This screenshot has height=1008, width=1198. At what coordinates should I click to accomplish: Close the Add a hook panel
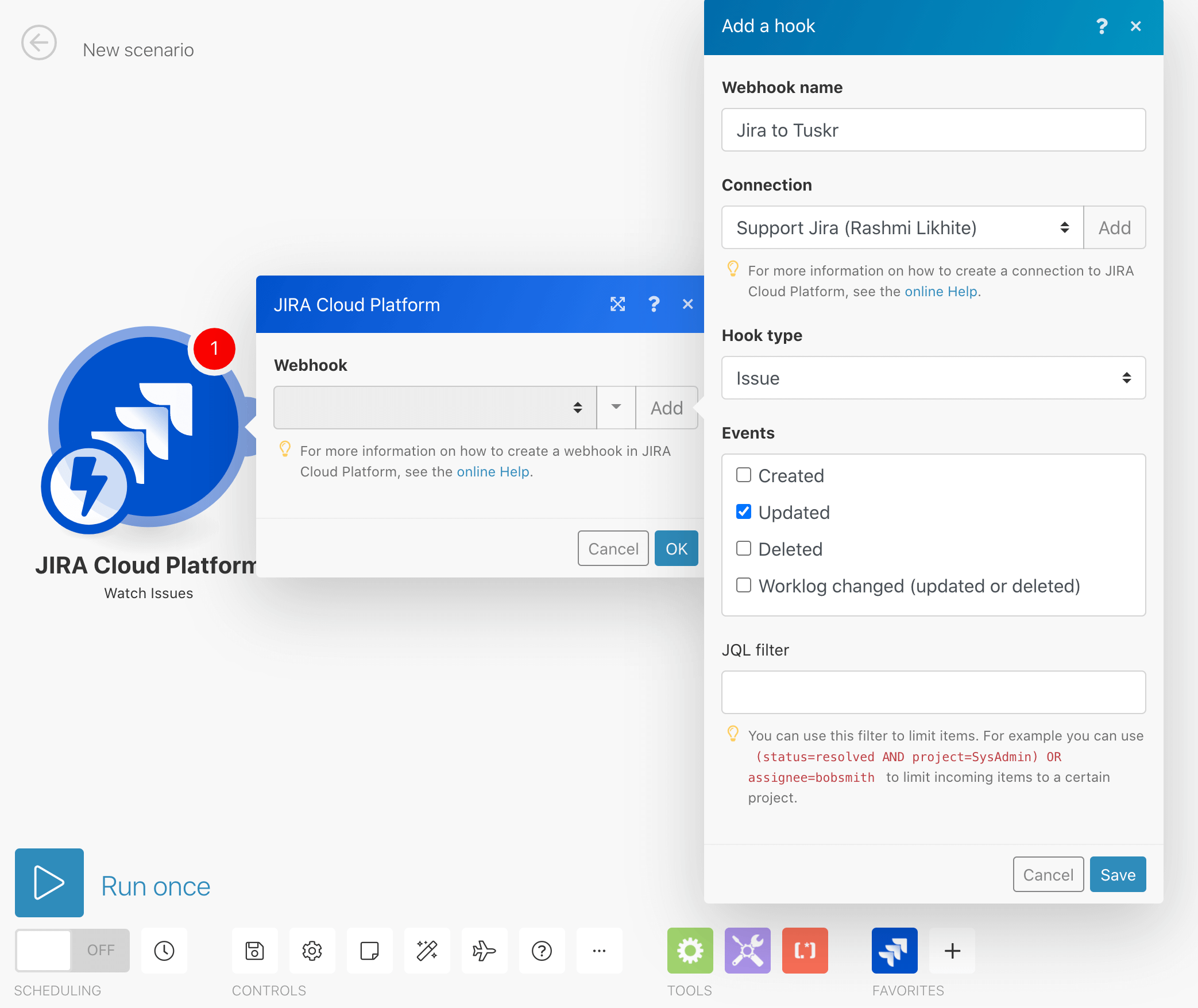tap(1135, 26)
